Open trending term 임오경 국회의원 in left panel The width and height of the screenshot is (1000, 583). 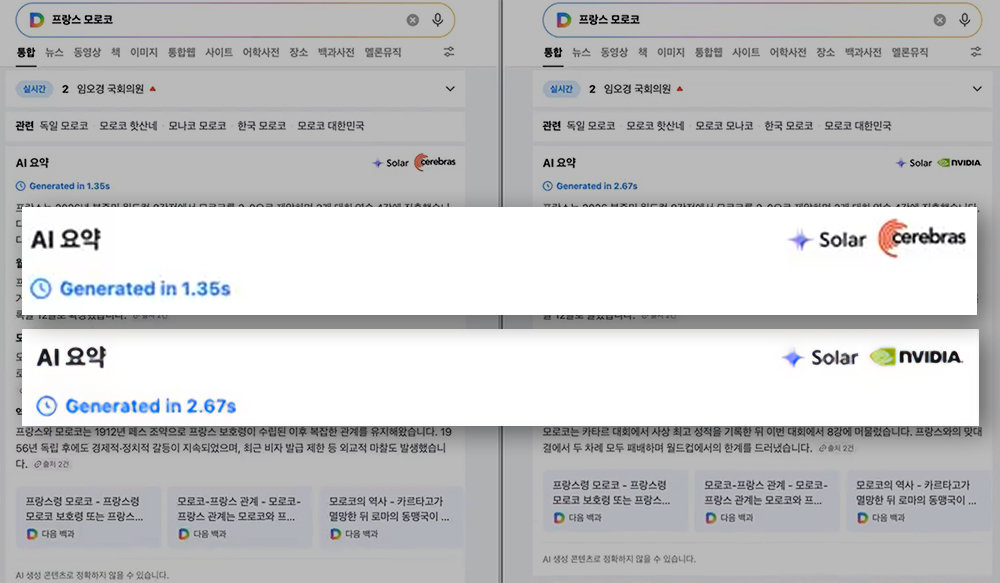(x=110, y=89)
